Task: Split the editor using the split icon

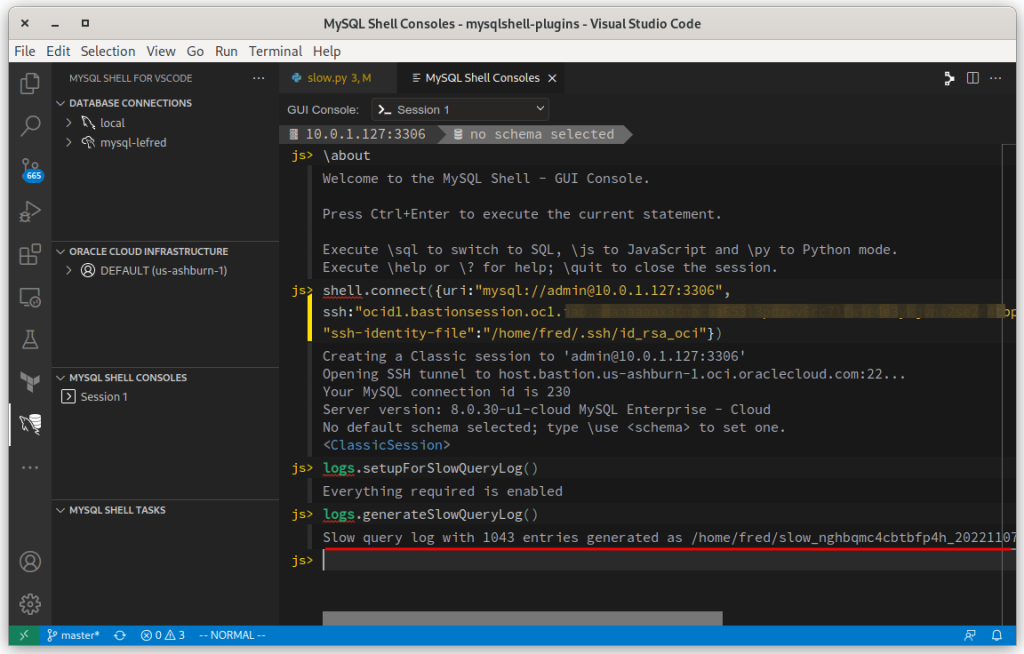Action: coord(971,77)
